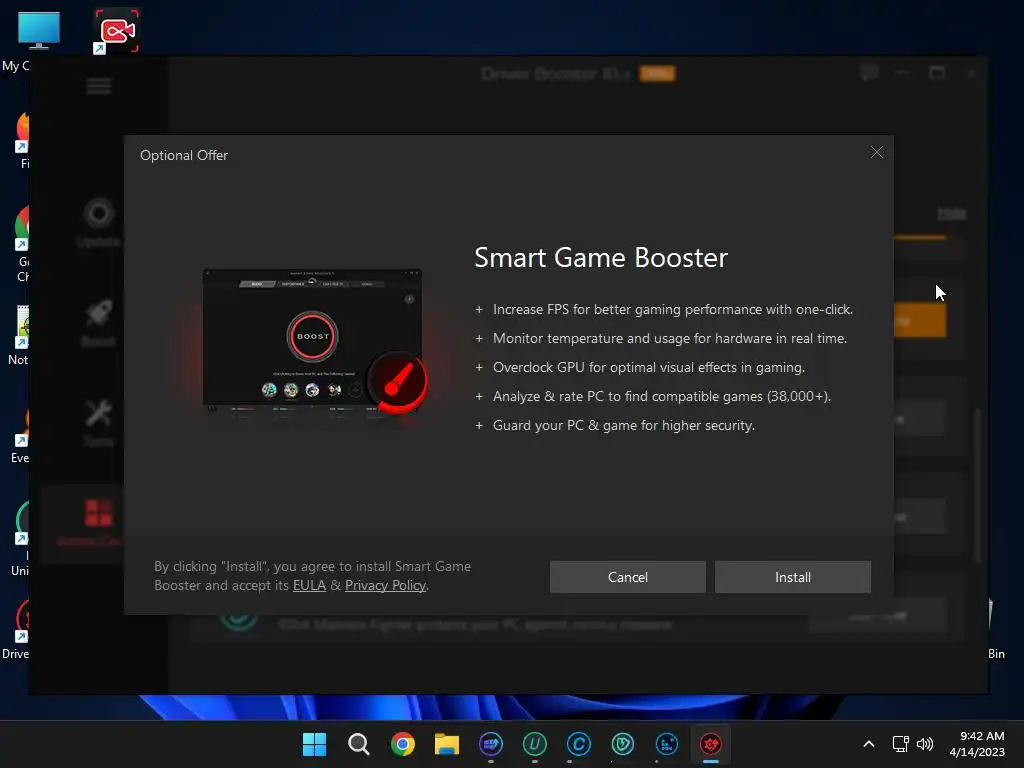Click 'Increase FPS for better gaming performance' line

(x=673, y=310)
